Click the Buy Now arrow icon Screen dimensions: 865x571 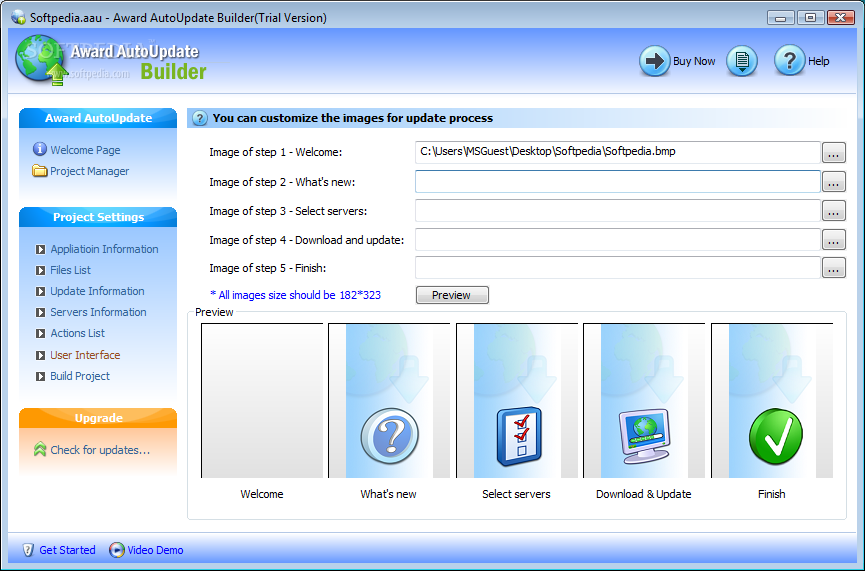pos(654,61)
